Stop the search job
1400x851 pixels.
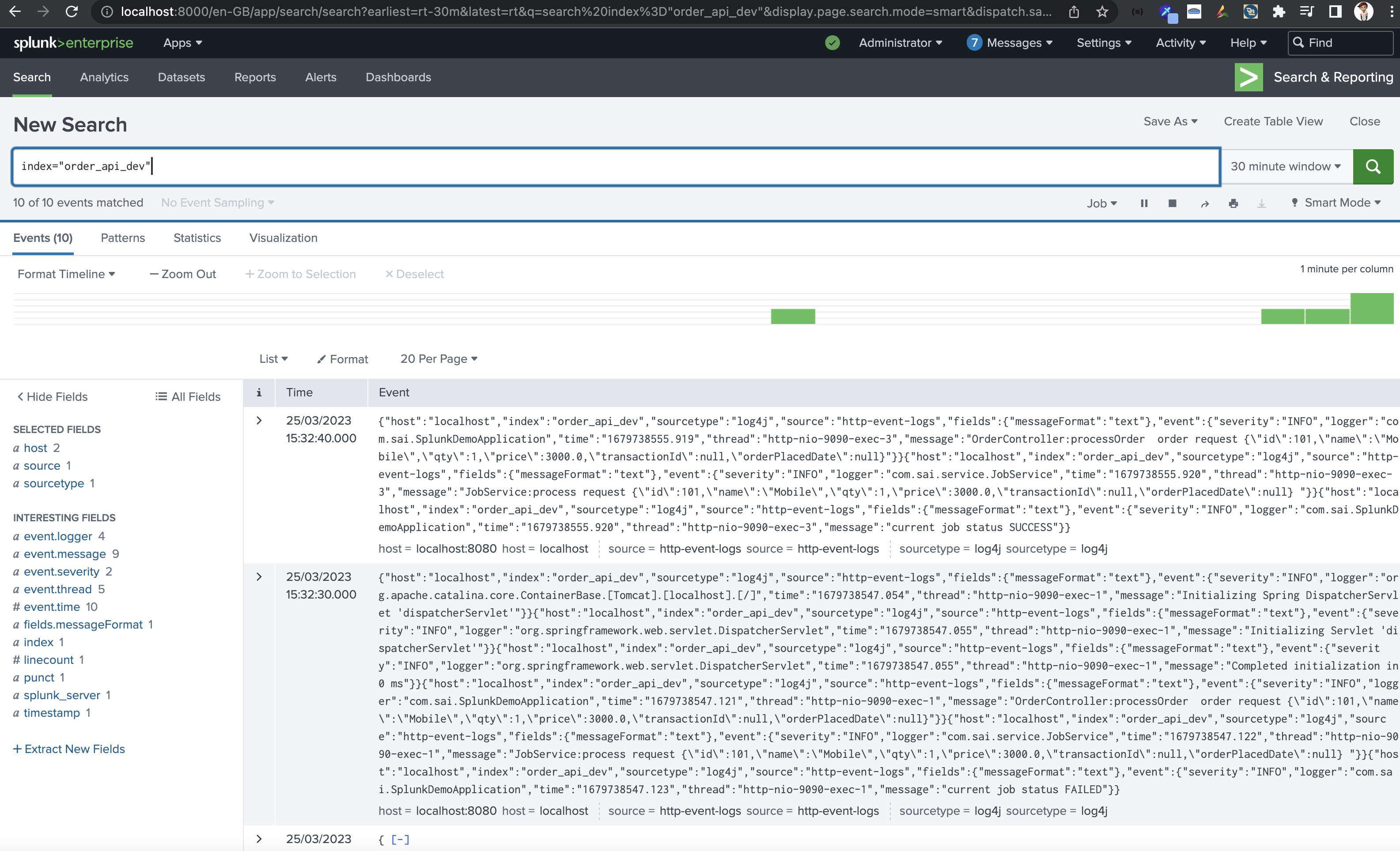click(x=1172, y=203)
